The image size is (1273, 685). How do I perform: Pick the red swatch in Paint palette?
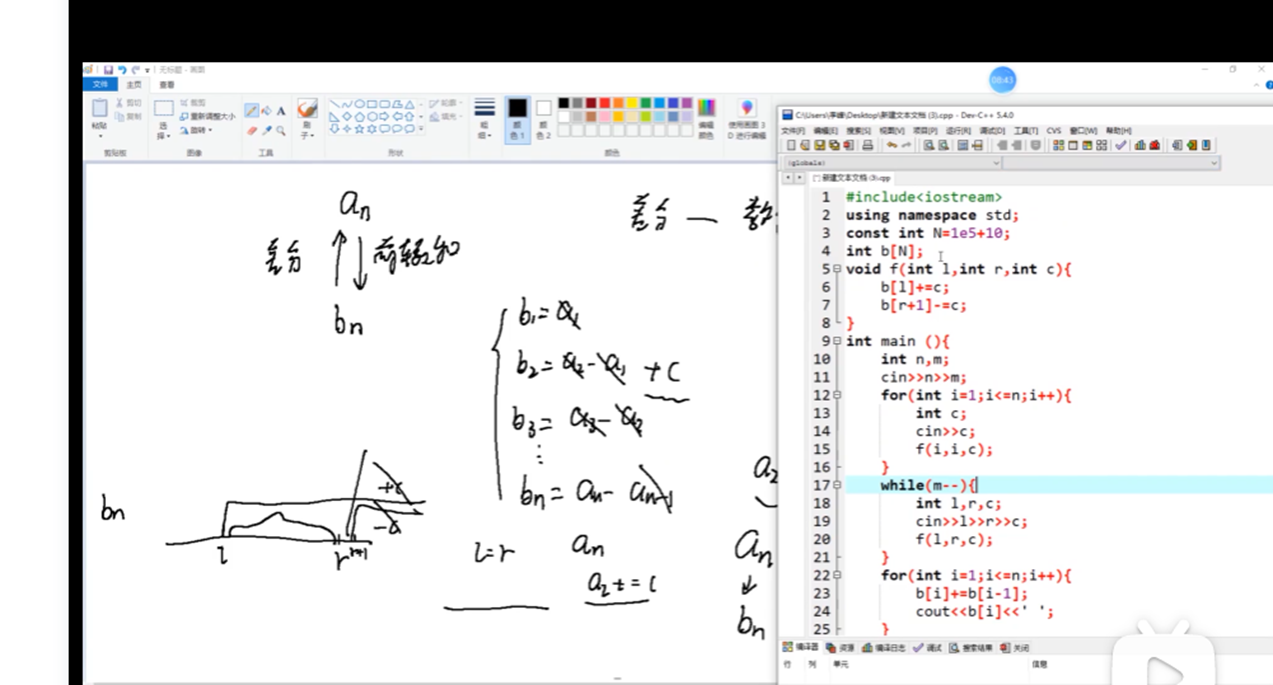click(x=604, y=103)
